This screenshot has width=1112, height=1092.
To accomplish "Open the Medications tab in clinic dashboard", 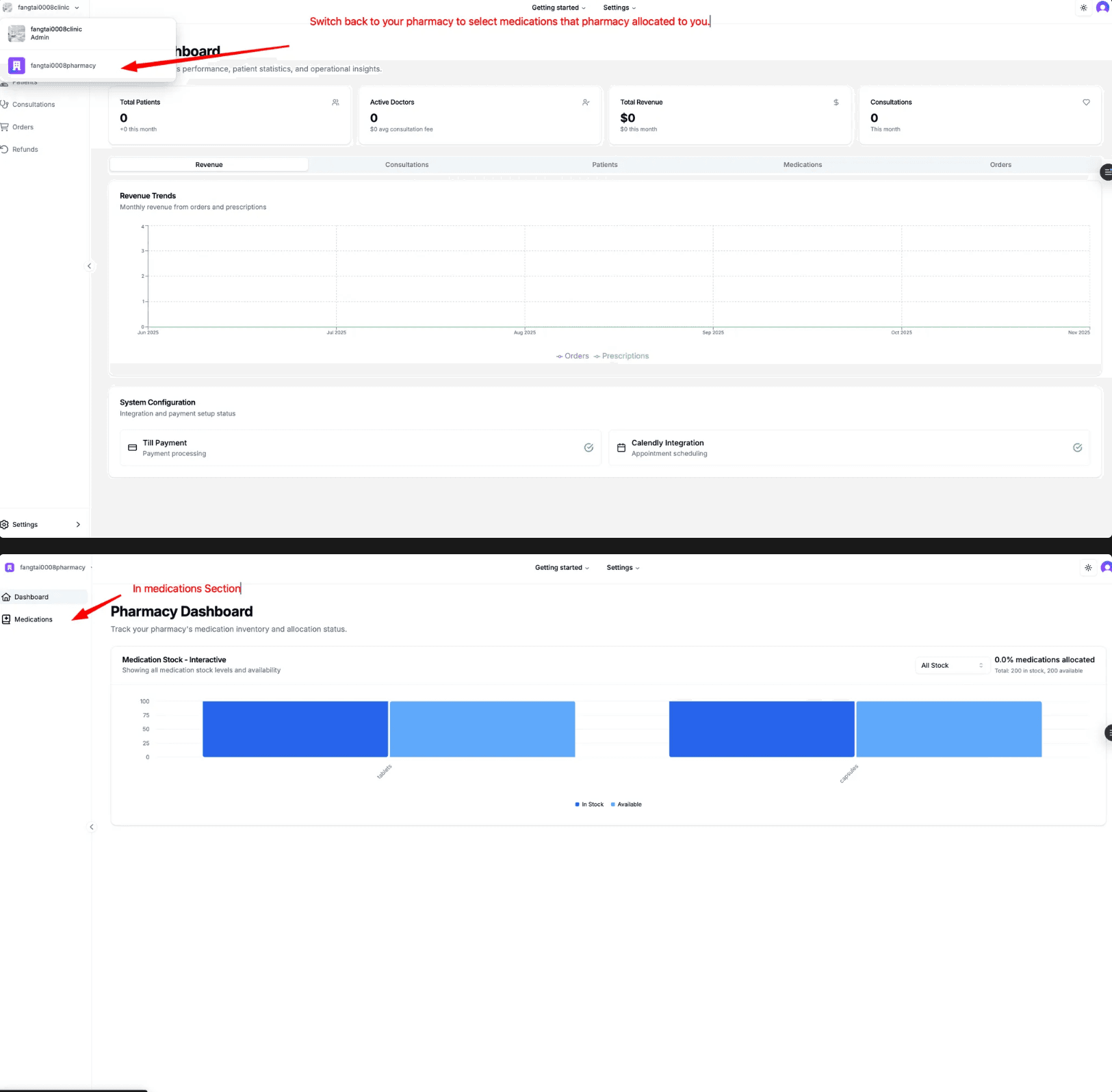I will point(802,165).
